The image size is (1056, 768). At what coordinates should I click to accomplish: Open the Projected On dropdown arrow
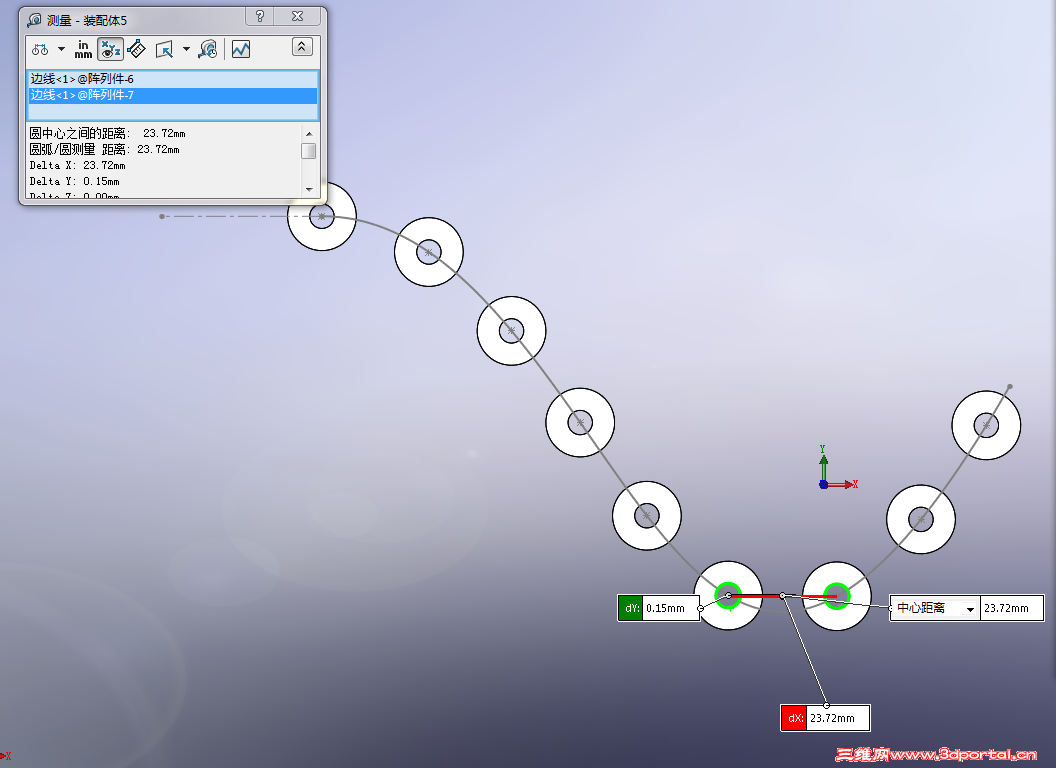pos(187,49)
